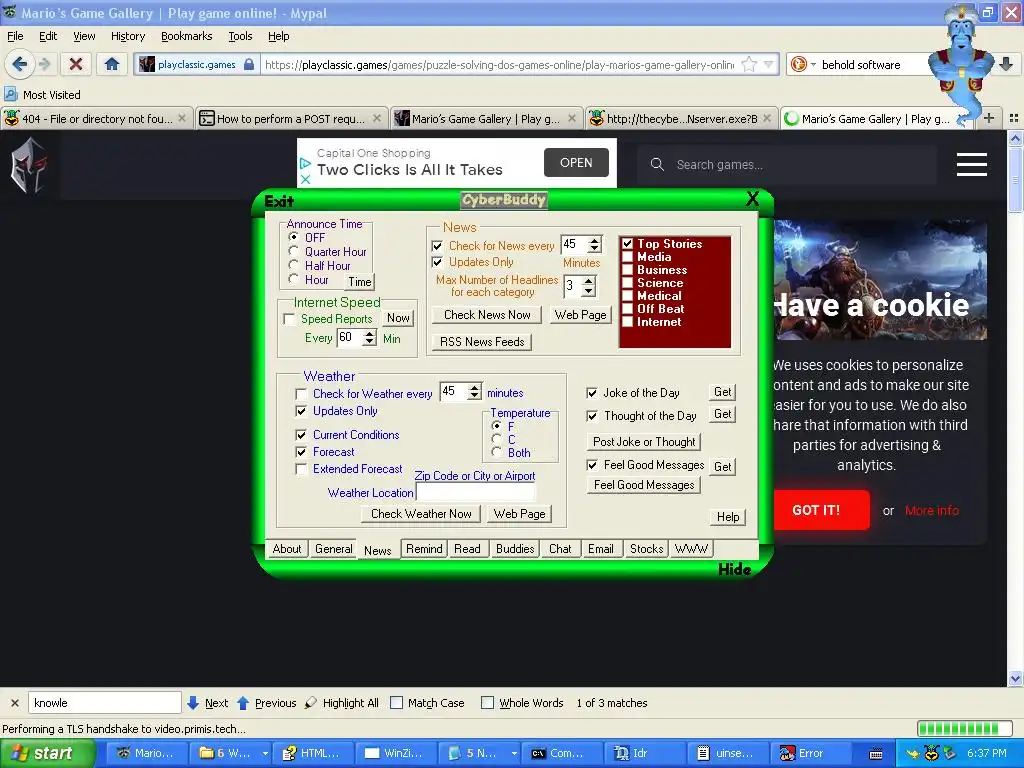Toggle the Media news category checkbox

tap(628, 257)
